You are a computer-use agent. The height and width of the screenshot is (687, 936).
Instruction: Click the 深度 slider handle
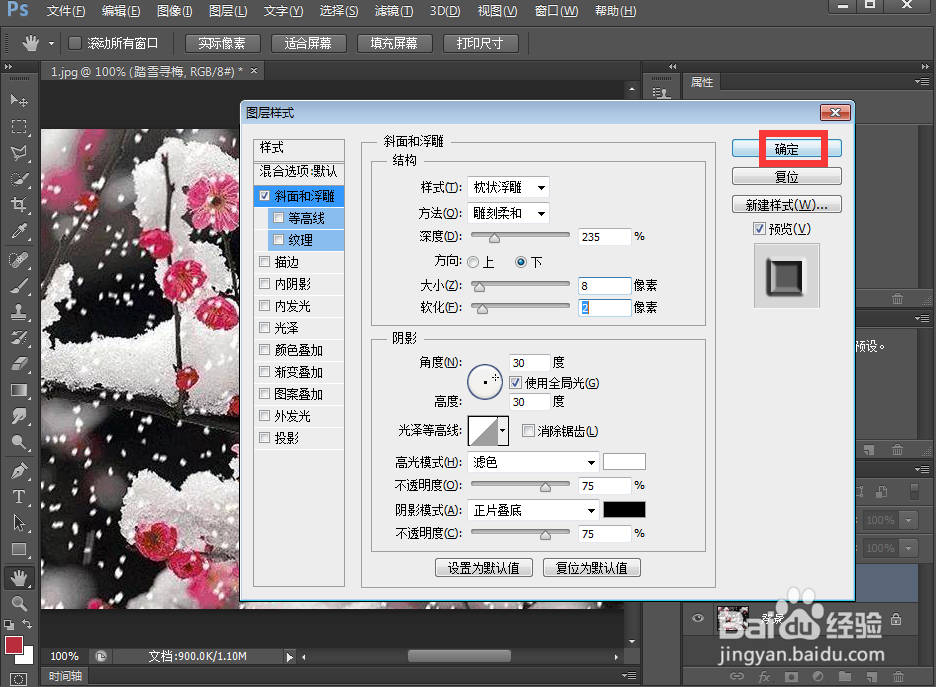(x=494, y=238)
